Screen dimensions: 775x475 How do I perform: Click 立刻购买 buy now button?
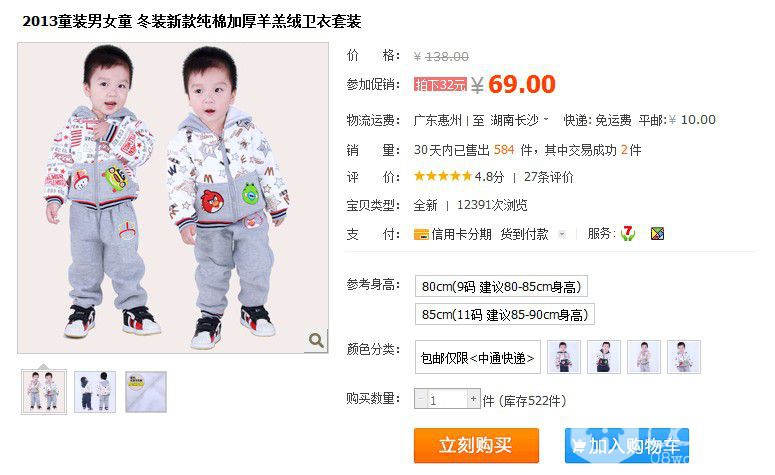[476, 445]
